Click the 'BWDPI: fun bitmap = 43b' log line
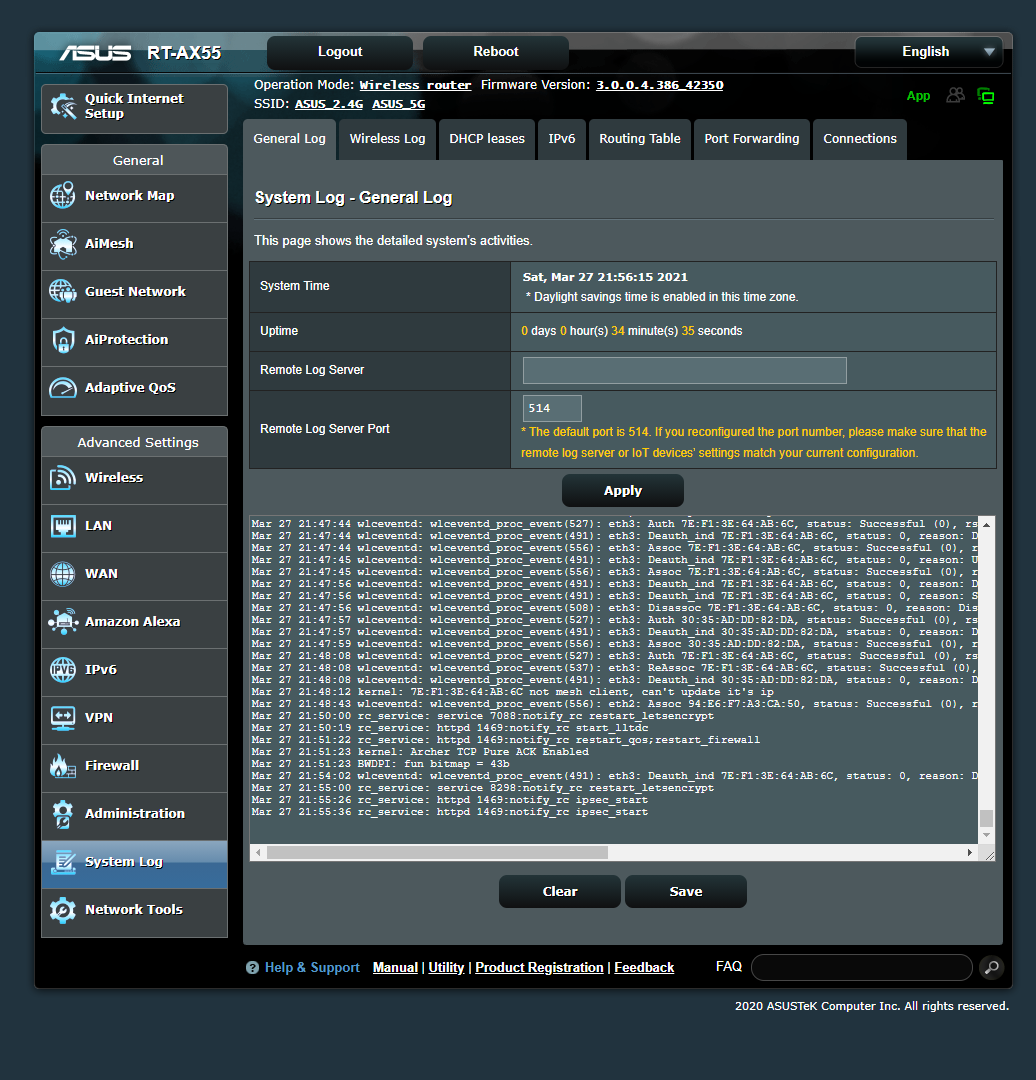The image size is (1036, 1080). pos(380,764)
